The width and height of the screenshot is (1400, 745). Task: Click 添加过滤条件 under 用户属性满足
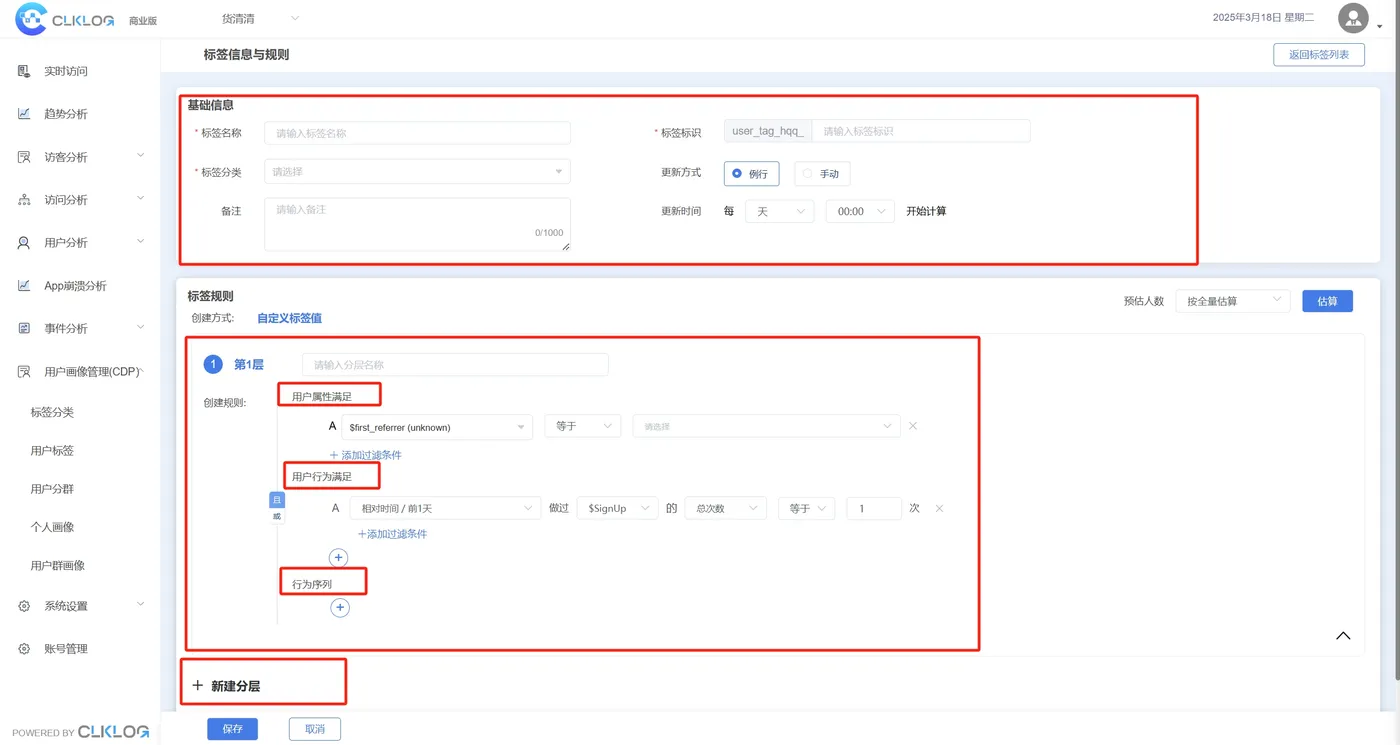[x=366, y=455]
